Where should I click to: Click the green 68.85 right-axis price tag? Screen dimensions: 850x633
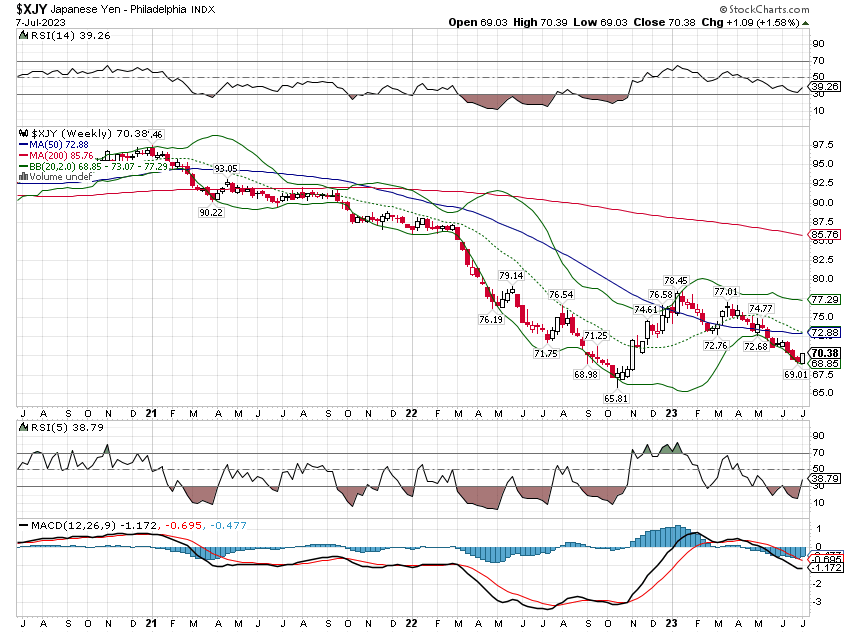pos(825,364)
